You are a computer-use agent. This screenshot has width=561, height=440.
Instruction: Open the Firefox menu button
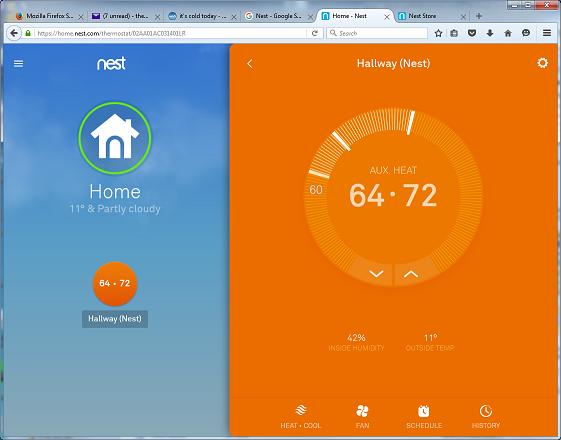pos(547,33)
